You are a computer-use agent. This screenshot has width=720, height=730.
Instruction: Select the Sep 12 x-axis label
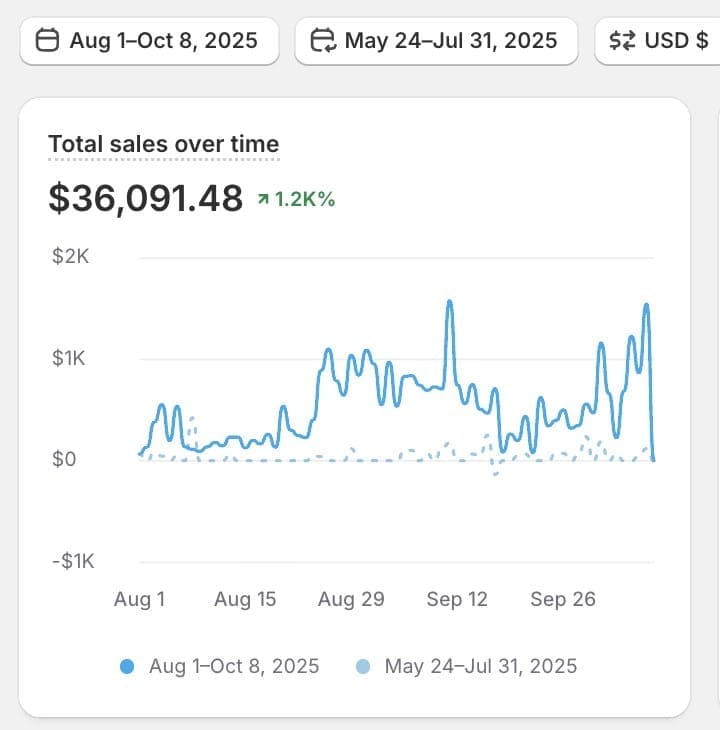click(457, 599)
